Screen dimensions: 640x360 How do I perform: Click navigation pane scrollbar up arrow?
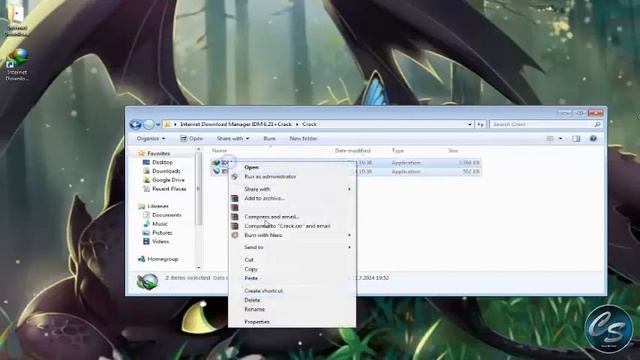point(199,149)
